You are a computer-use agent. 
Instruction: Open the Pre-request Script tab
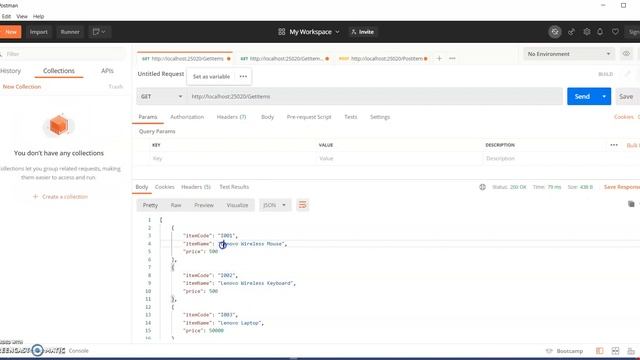(309, 117)
